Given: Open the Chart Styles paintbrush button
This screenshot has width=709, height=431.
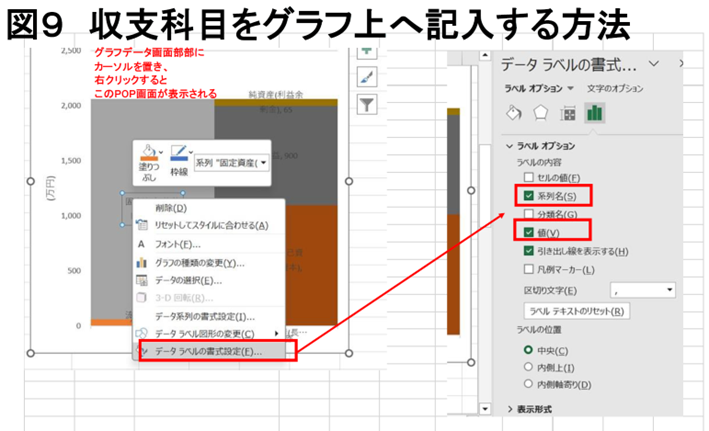Looking at the screenshot, I should pos(364,77).
